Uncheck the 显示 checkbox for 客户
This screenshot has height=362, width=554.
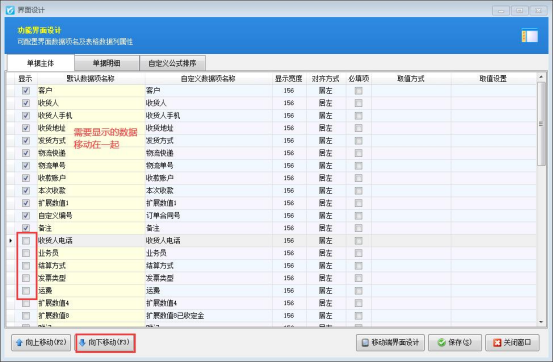coord(26,91)
